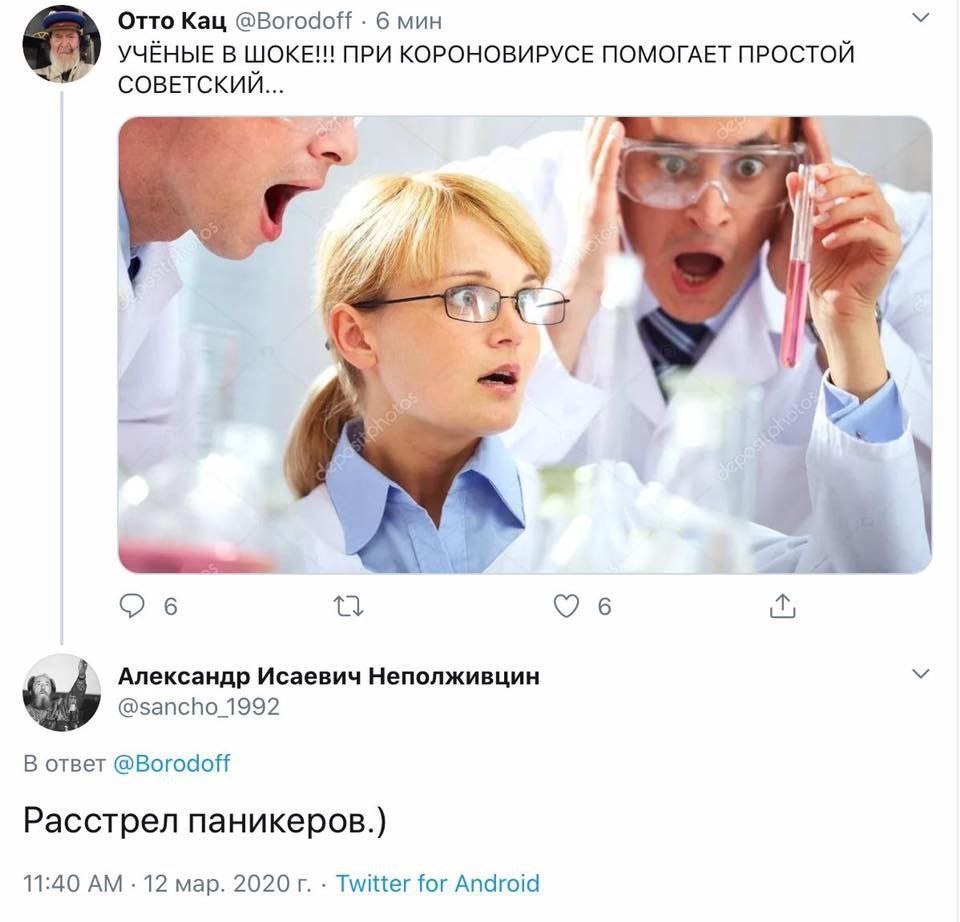
Task: Click the reply speech bubble icon
Action: click(x=132, y=606)
